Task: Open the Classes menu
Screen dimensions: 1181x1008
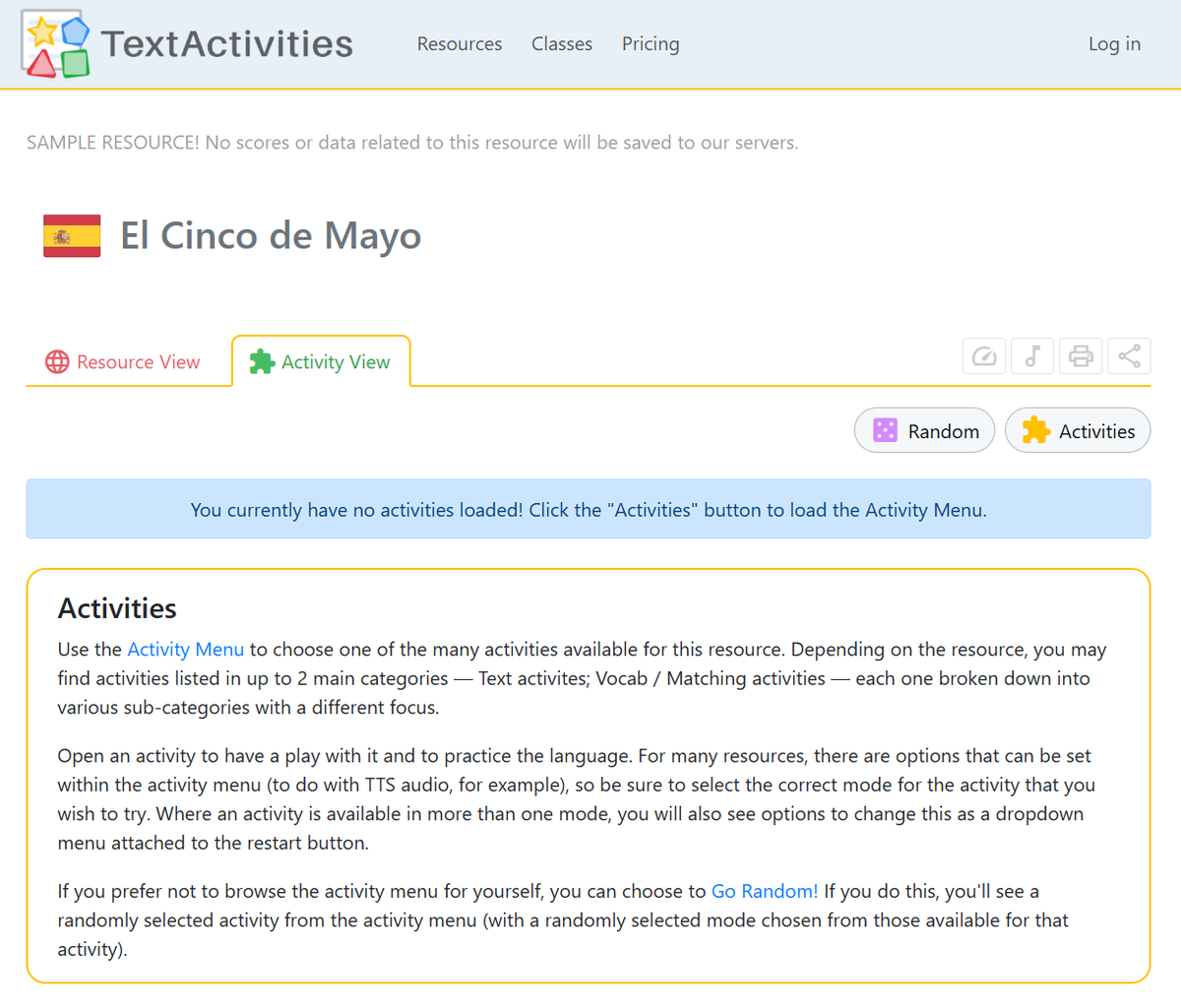Action: (x=562, y=43)
